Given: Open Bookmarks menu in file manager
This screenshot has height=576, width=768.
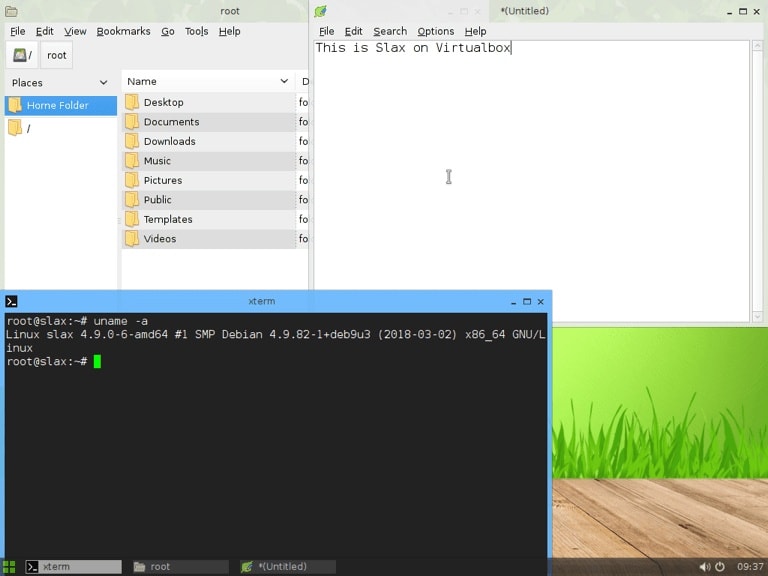Looking at the screenshot, I should [123, 31].
